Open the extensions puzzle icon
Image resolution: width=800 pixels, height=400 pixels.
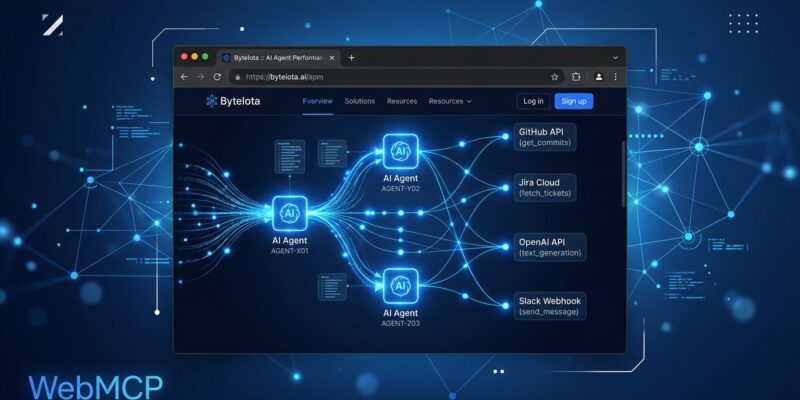(x=576, y=77)
